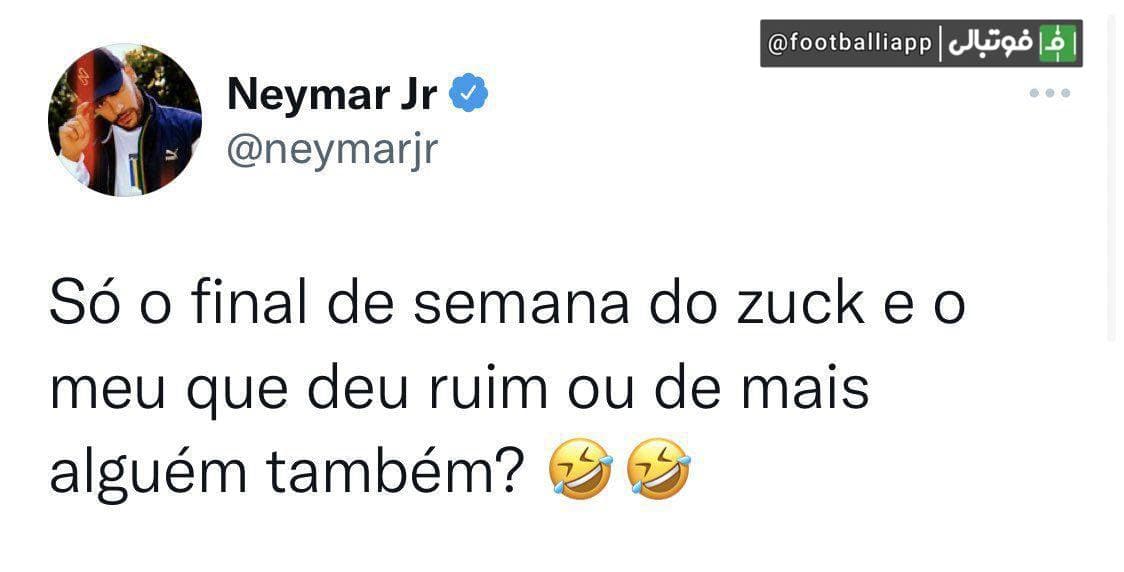This screenshot has width=1124, height=572.
Task: Click the word "semana" in the tweet
Action: coord(515,305)
